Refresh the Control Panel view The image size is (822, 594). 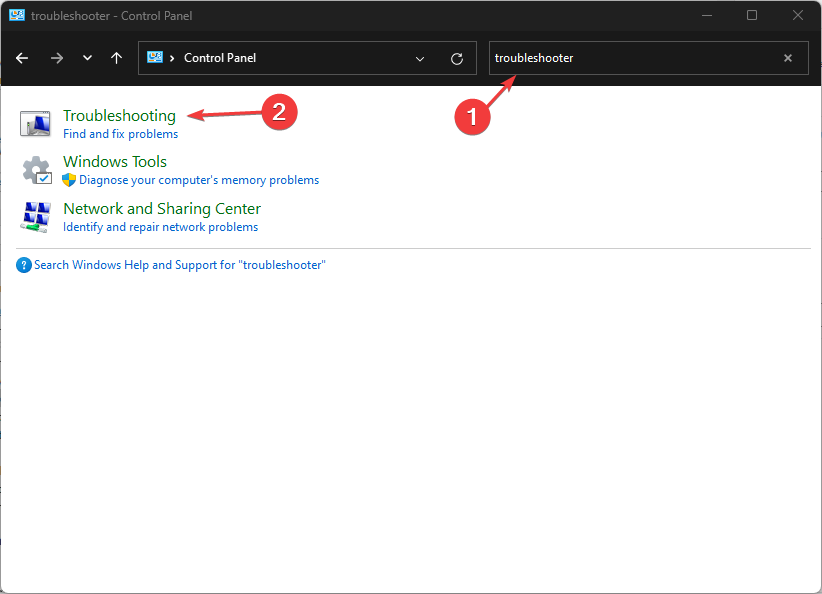point(457,59)
